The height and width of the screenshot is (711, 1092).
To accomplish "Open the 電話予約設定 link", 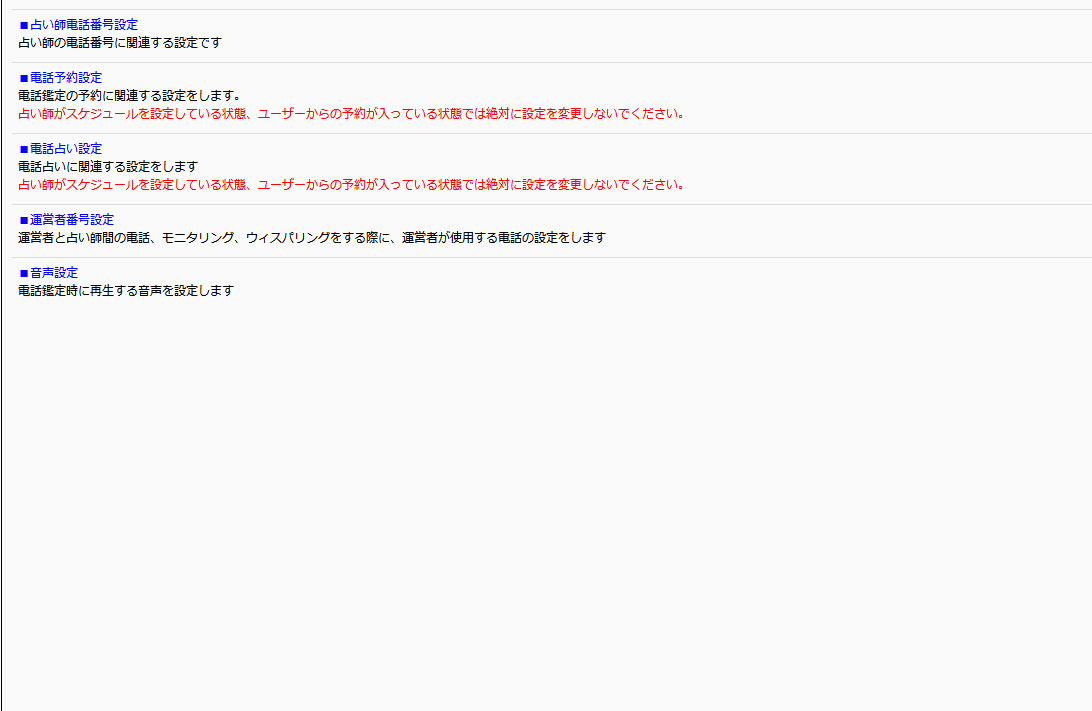I will coord(66,77).
